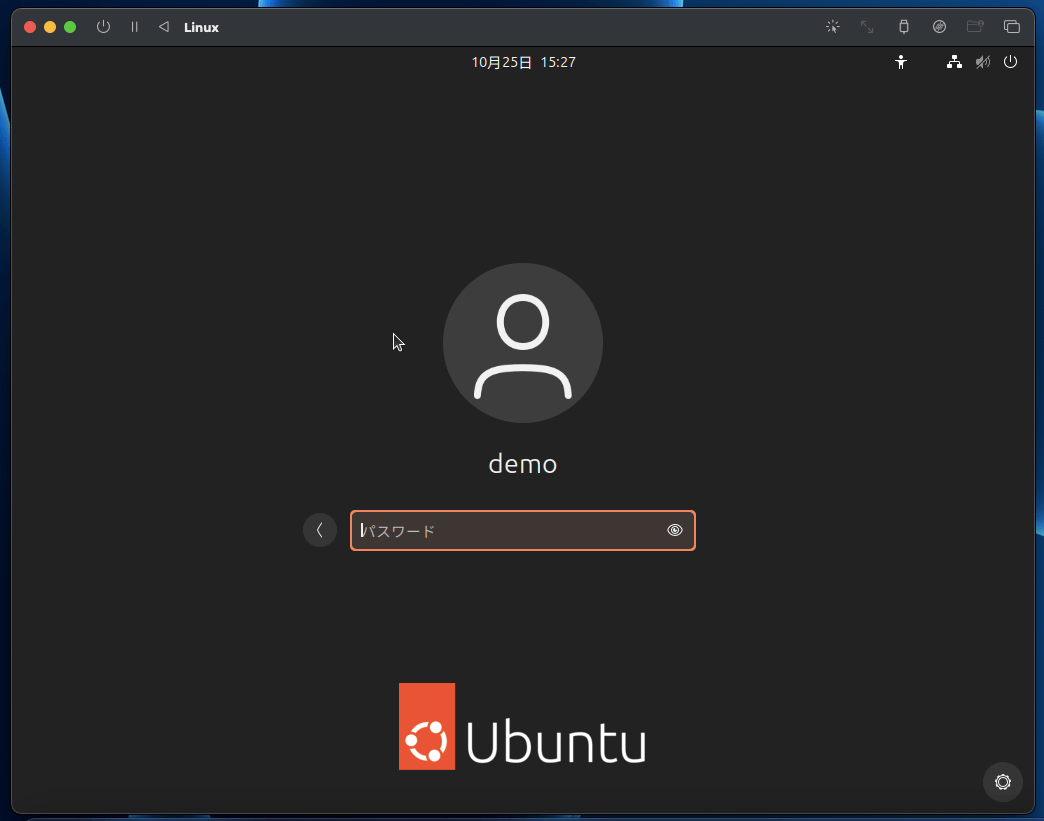Minimize the Linux VM window with the yellow button
This screenshot has height=821, width=1044.
(50, 27)
